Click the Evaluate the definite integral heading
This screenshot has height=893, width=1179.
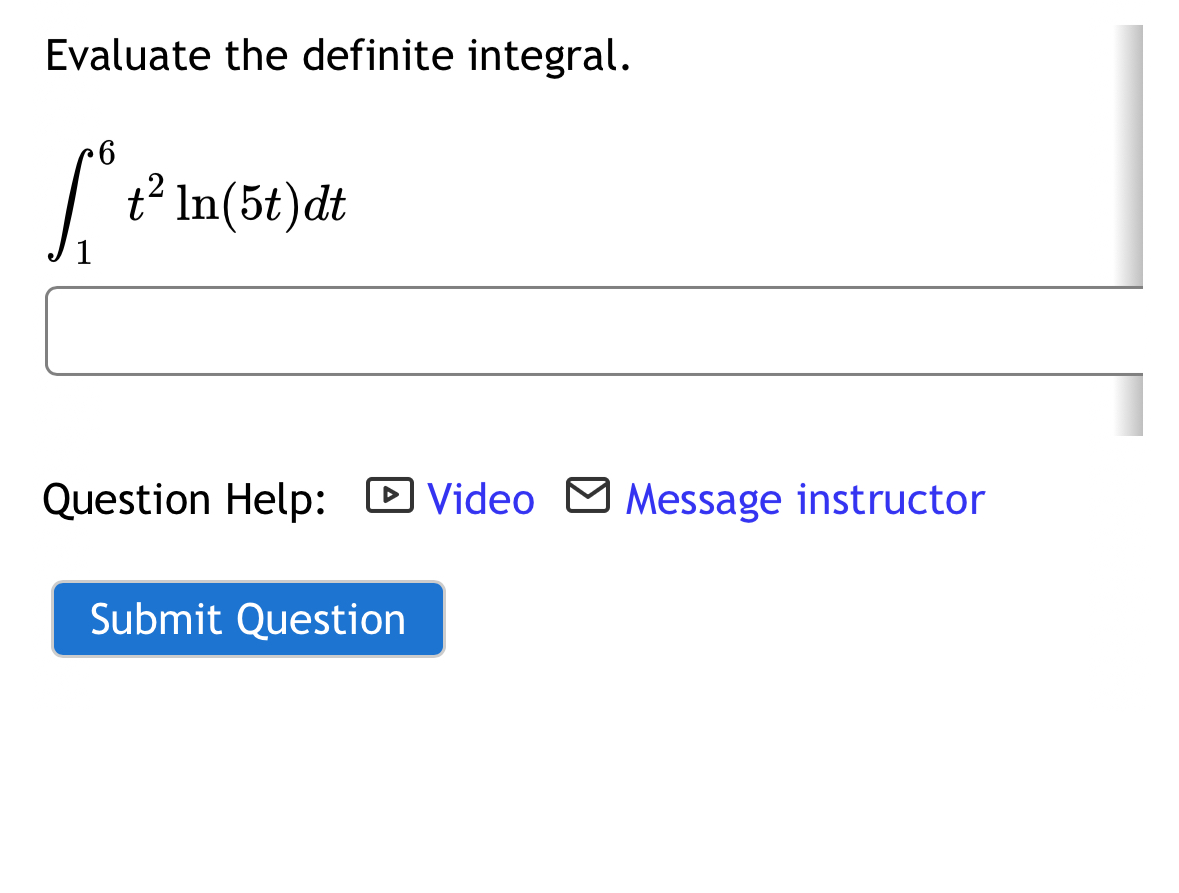point(337,56)
